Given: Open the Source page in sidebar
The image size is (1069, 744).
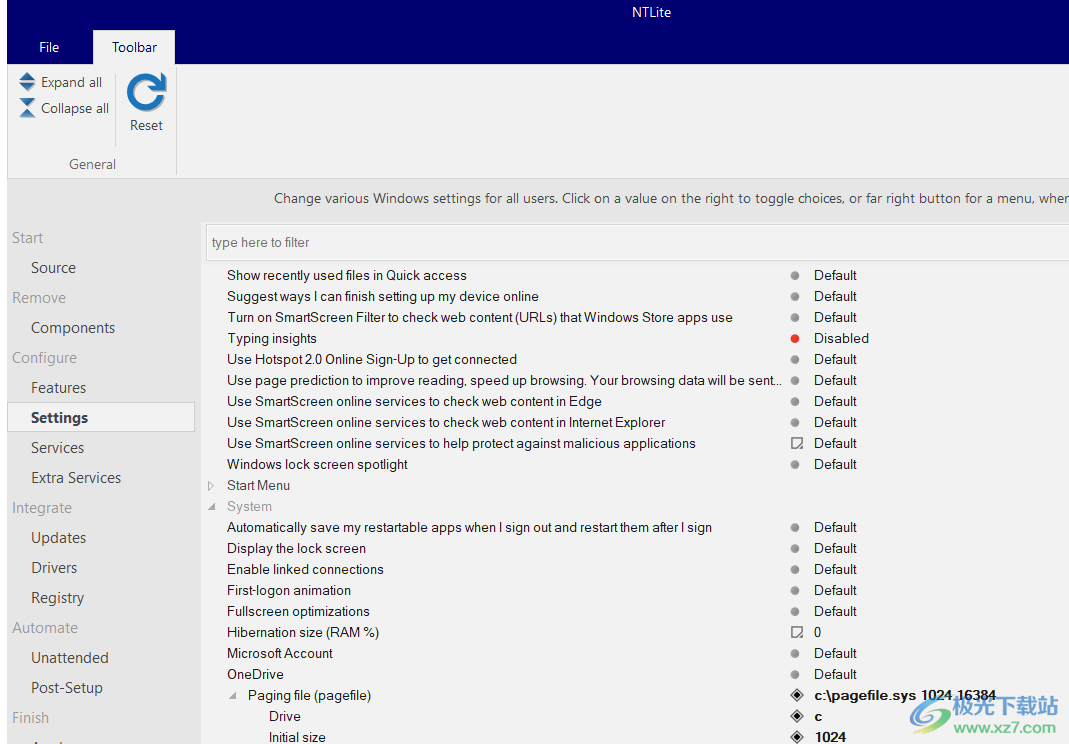Looking at the screenshot, I should tap(53, 268).
